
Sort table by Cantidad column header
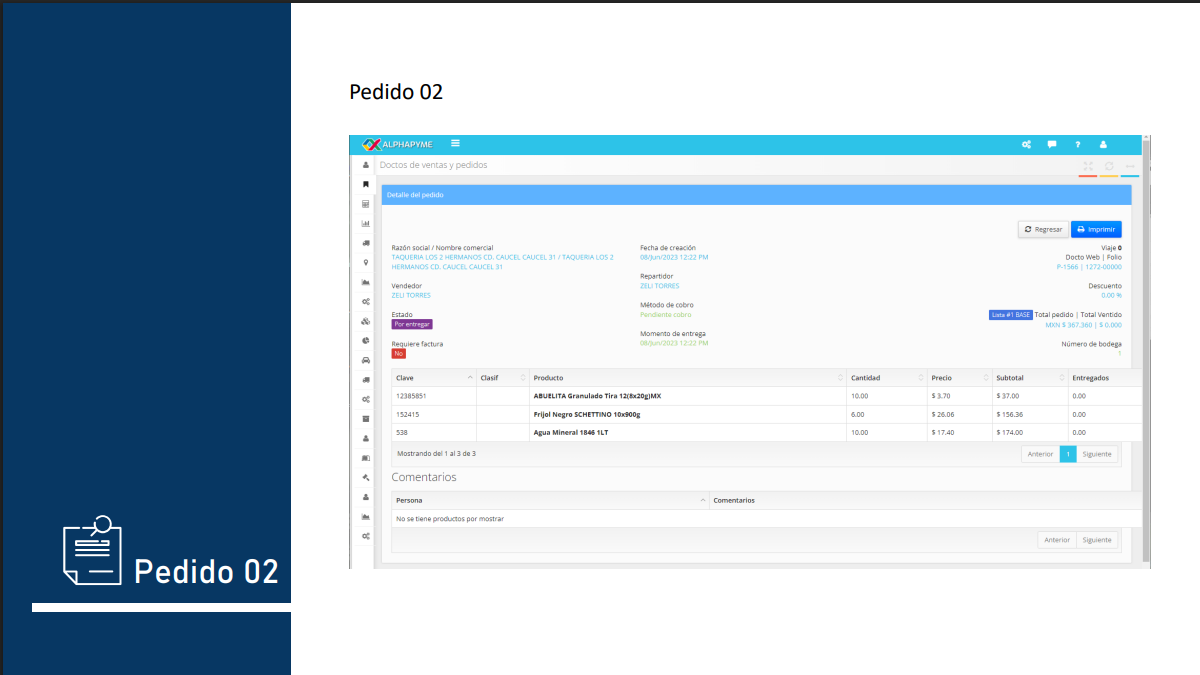coord(885,378)
